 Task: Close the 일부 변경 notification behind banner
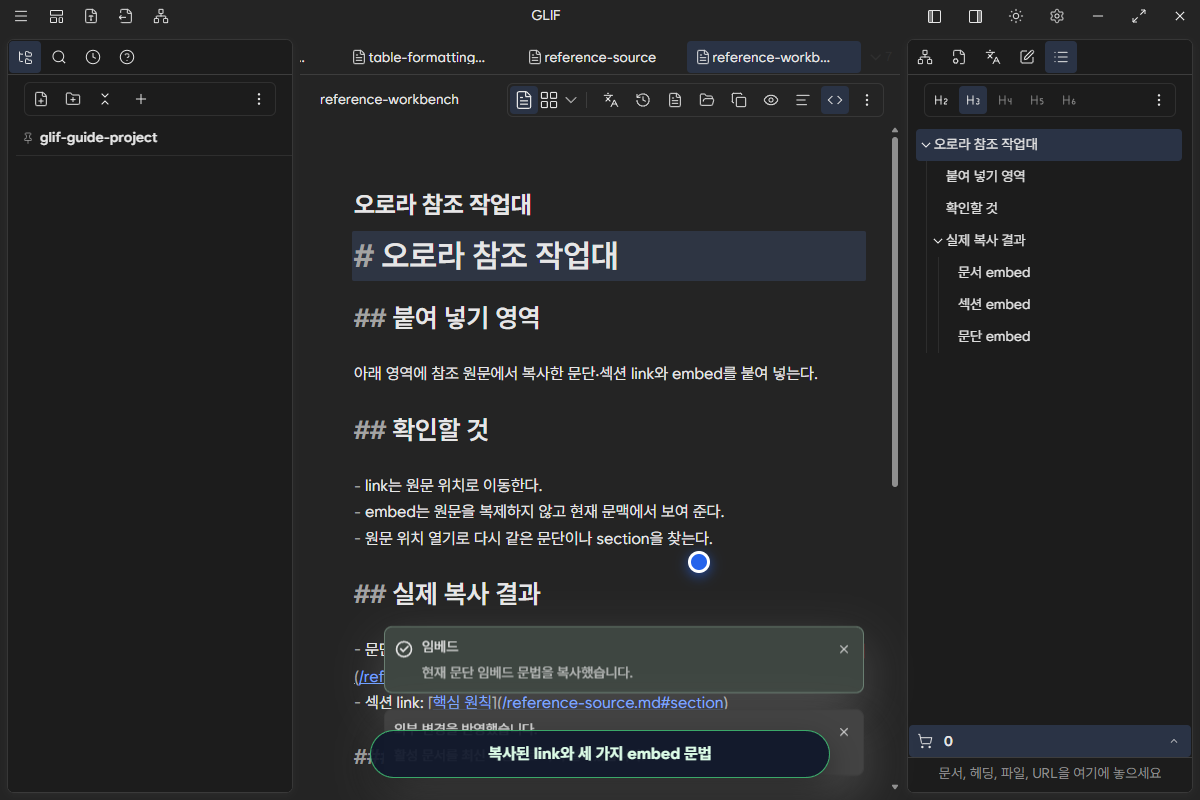[844, 732]
